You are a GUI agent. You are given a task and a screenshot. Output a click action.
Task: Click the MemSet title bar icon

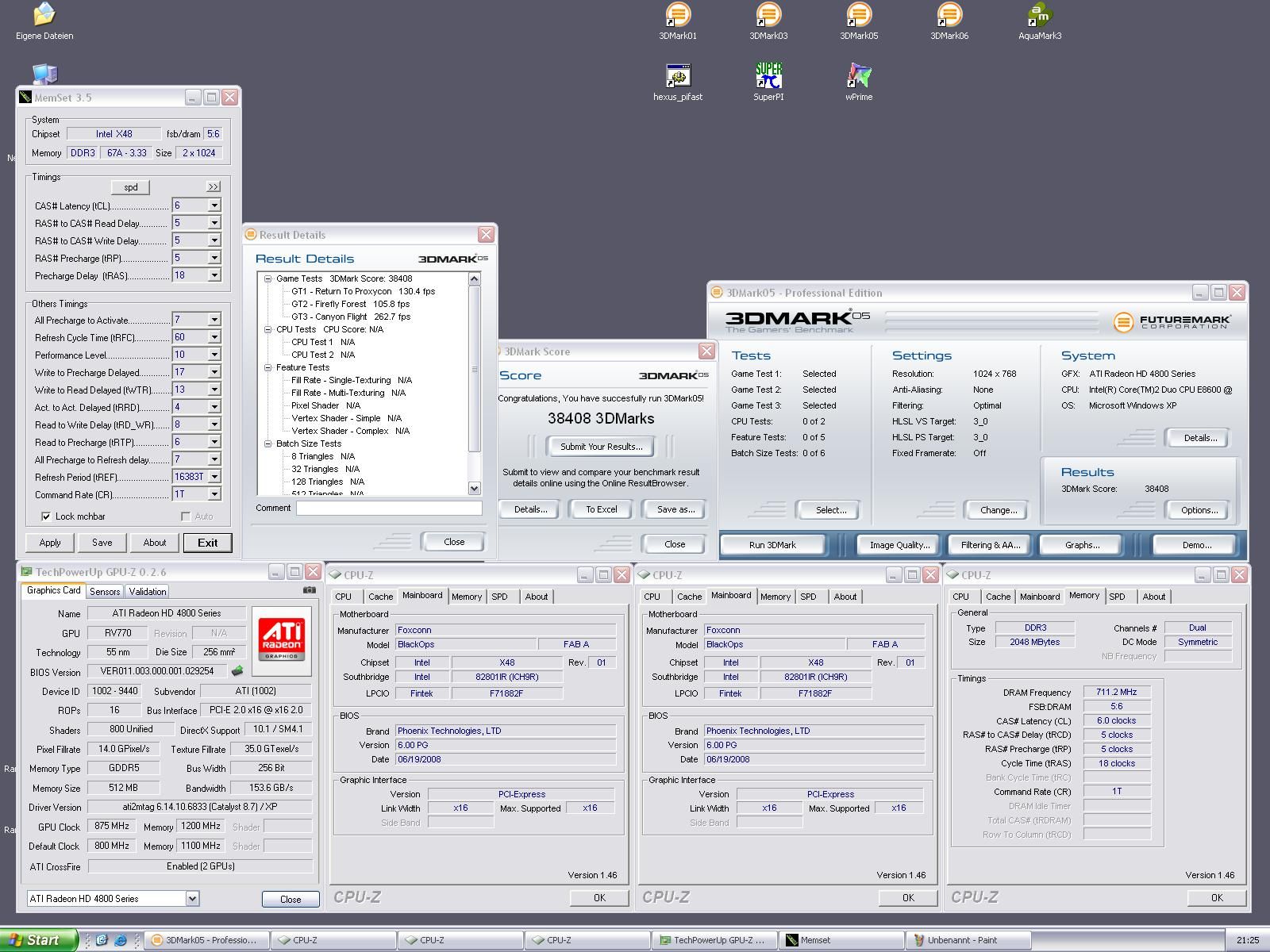(x=25, y=98)
